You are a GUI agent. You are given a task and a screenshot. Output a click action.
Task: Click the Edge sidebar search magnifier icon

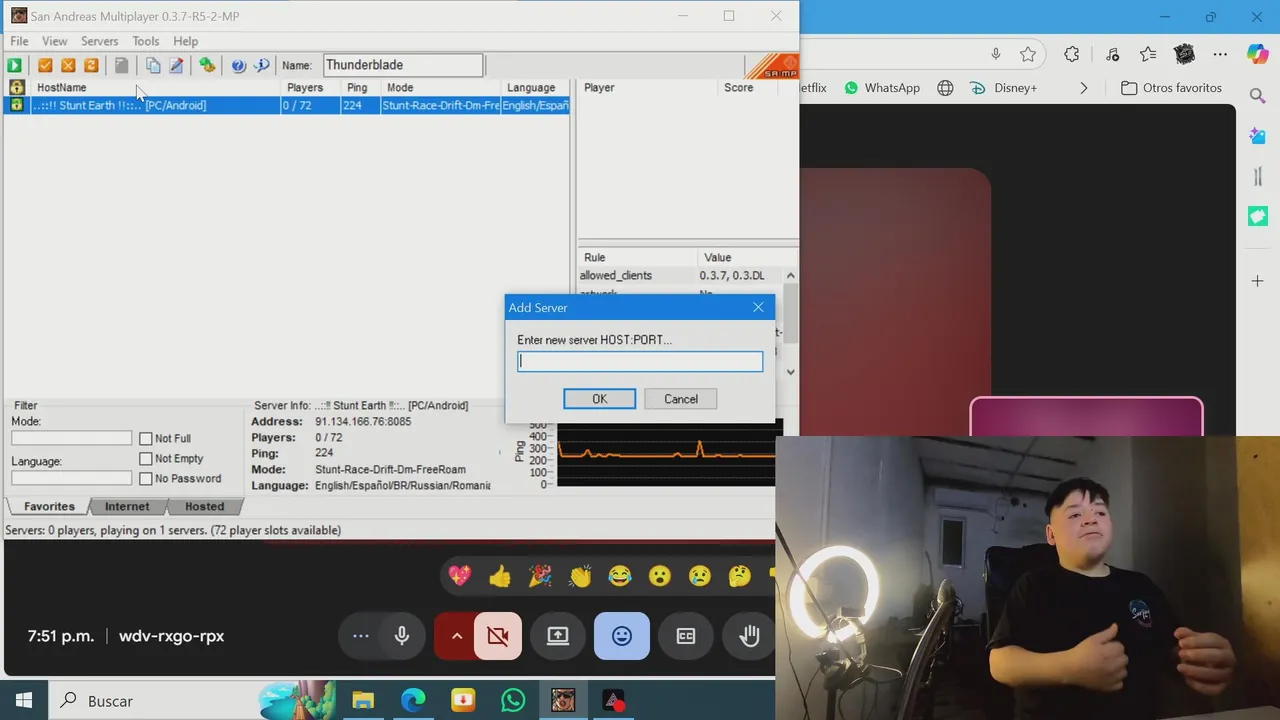1258,96
